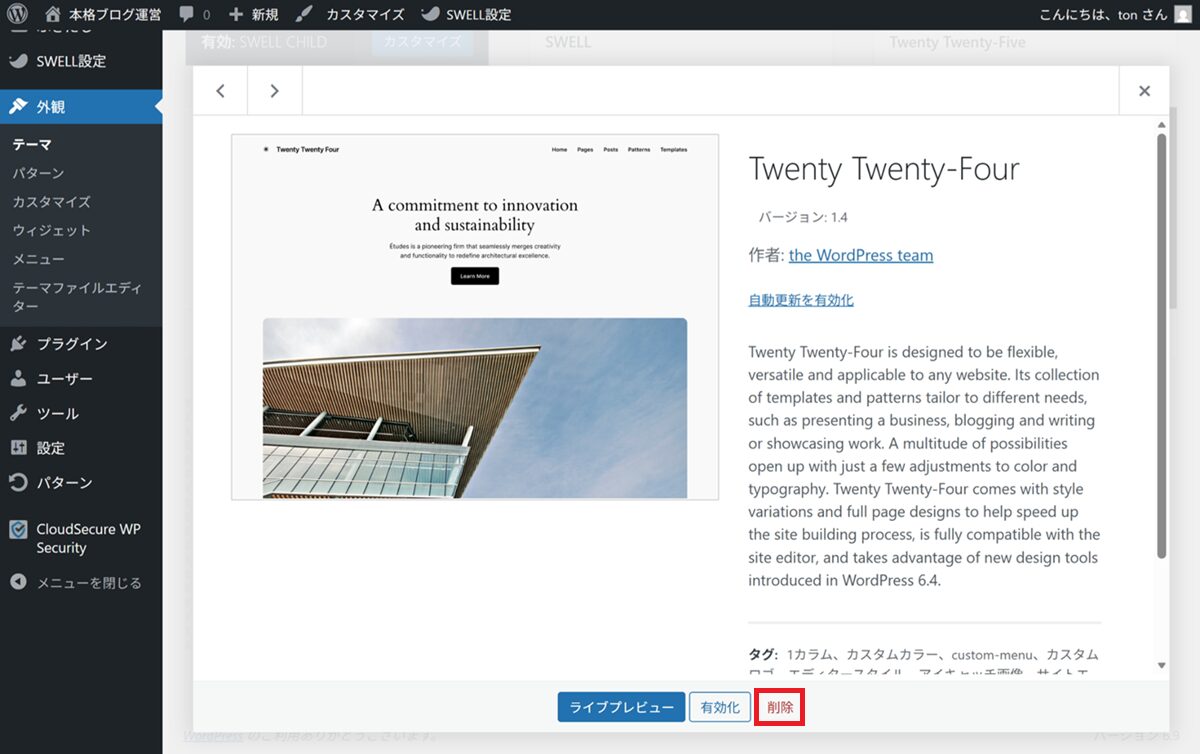Image resolution: width=1200 pixels, height=754 pixels.
Task: Select the ウィジェット submenu item
Action: pos(51,230)
